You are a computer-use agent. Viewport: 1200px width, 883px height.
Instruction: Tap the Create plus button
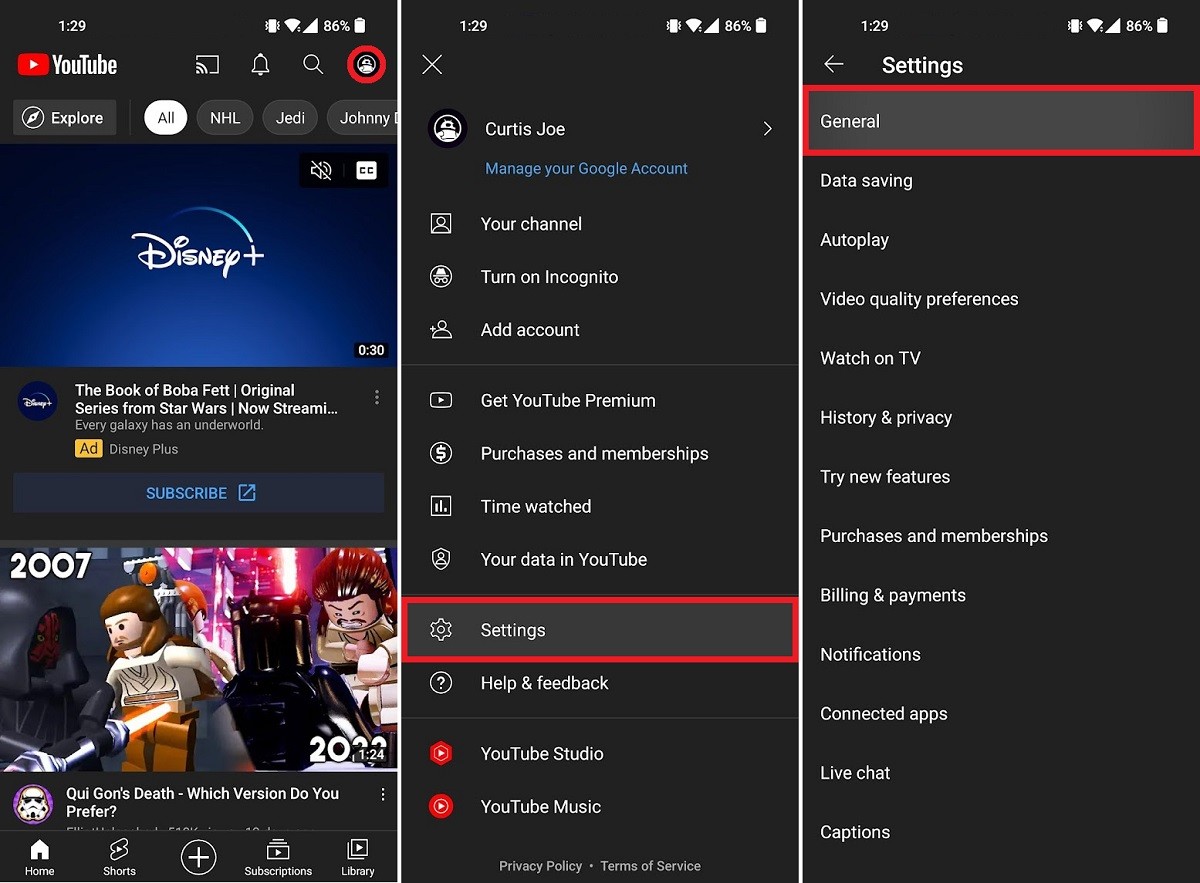(x=198, y=857)
